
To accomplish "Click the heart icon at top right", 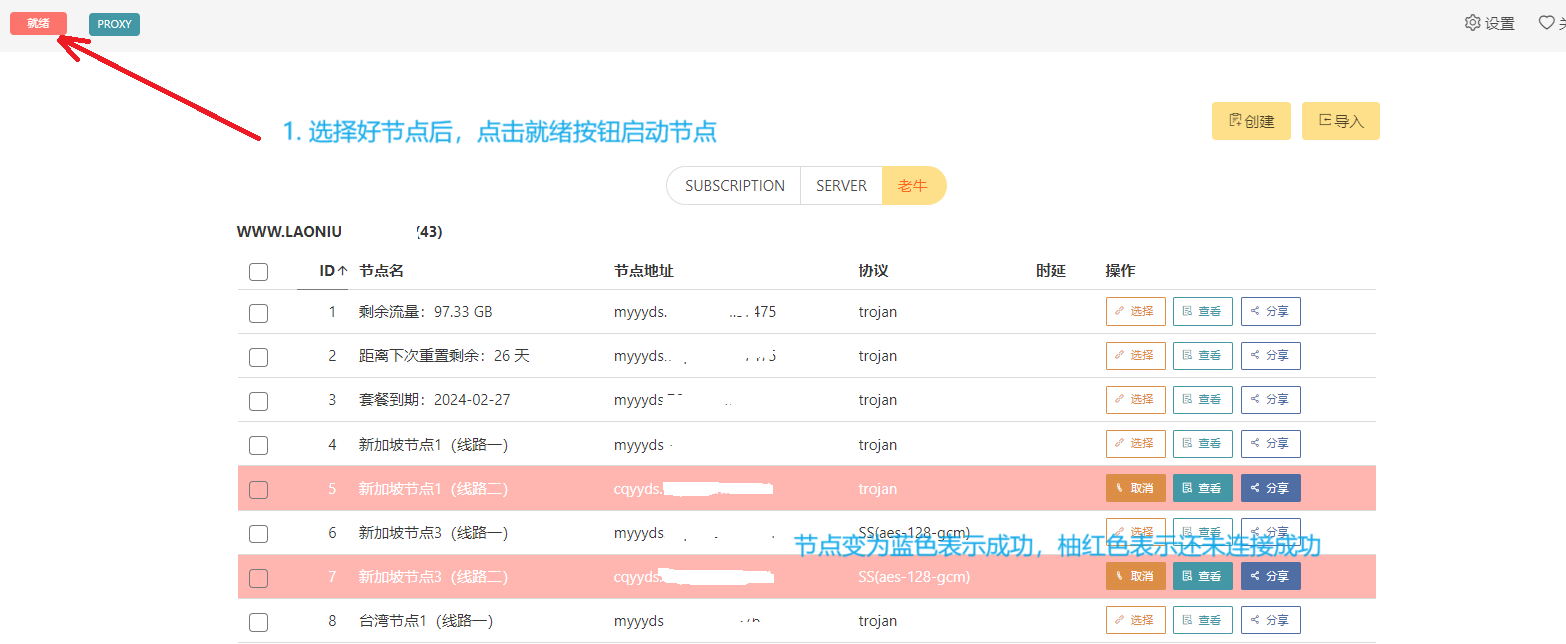I will (x=1546, y=23).
